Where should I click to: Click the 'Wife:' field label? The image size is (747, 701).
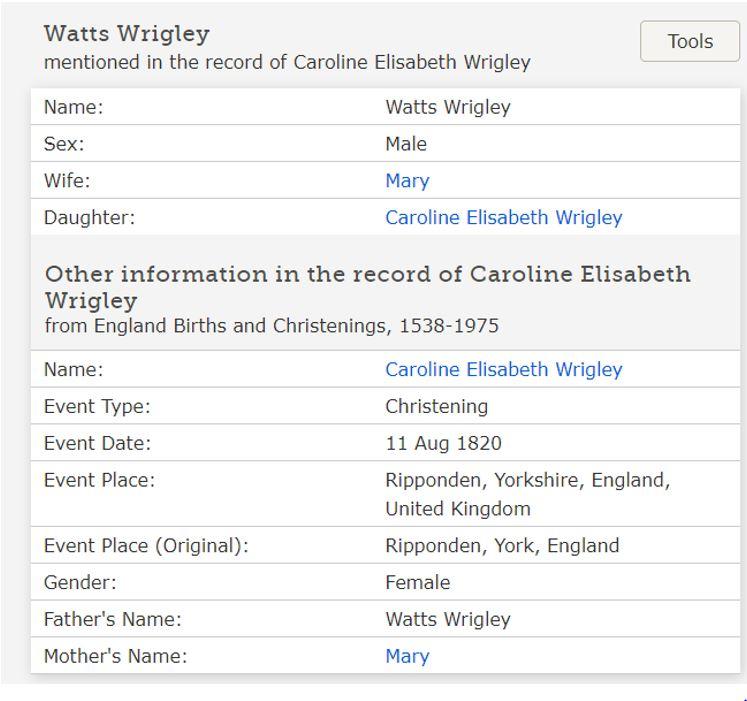(x=66, y=181)
